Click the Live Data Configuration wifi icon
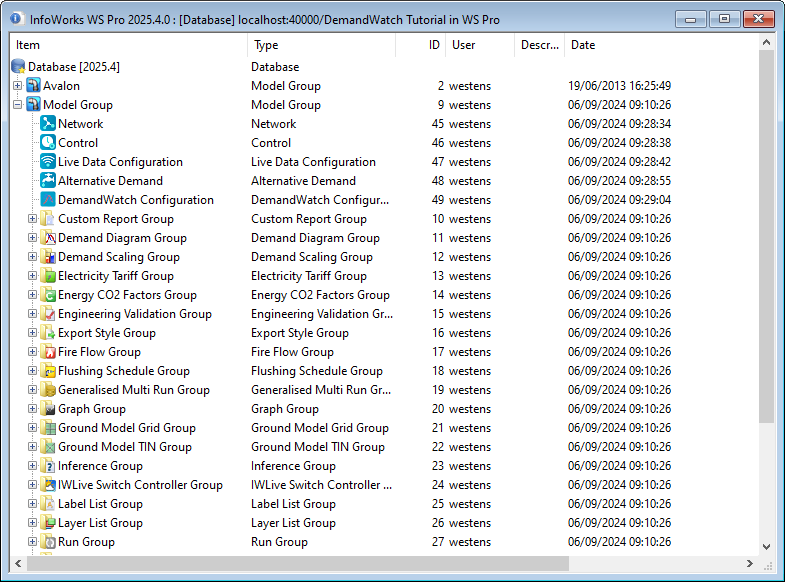The height and width of the screenshot is (582, 785). [48, 162]
